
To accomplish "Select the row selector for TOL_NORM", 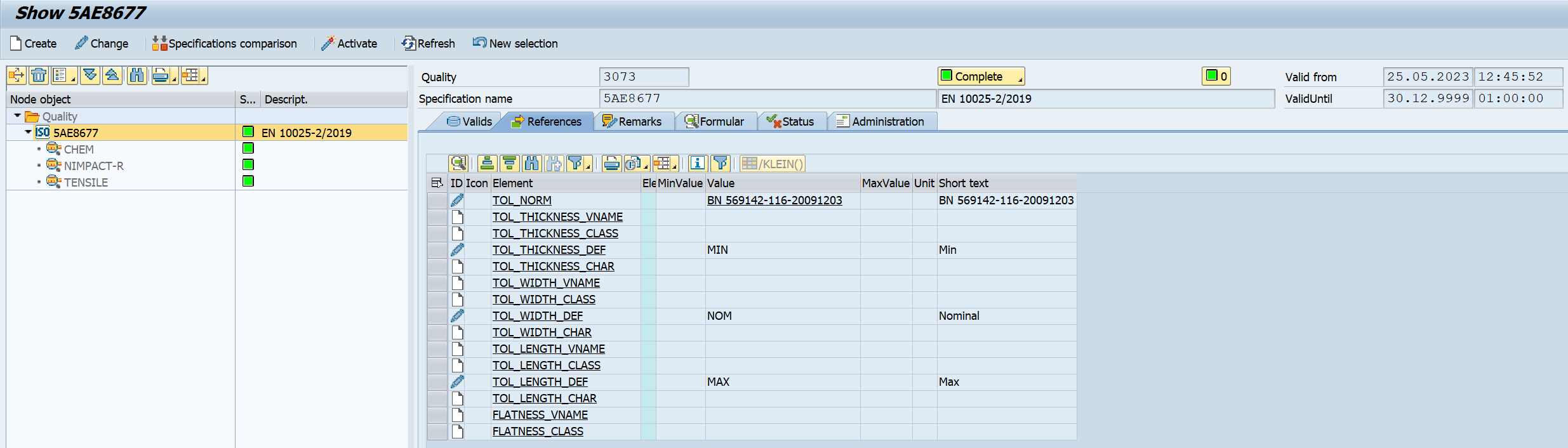I will (437, 201).
